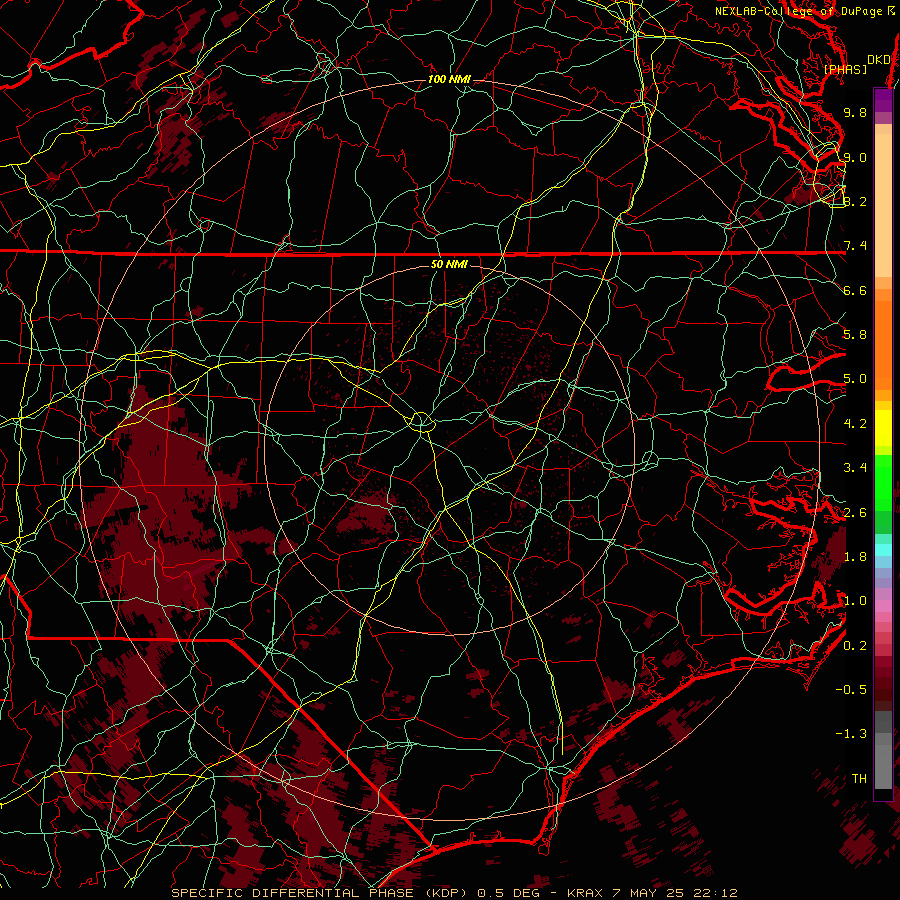
Task: Click the 9.0 color scale value
Action: point(855,157)
